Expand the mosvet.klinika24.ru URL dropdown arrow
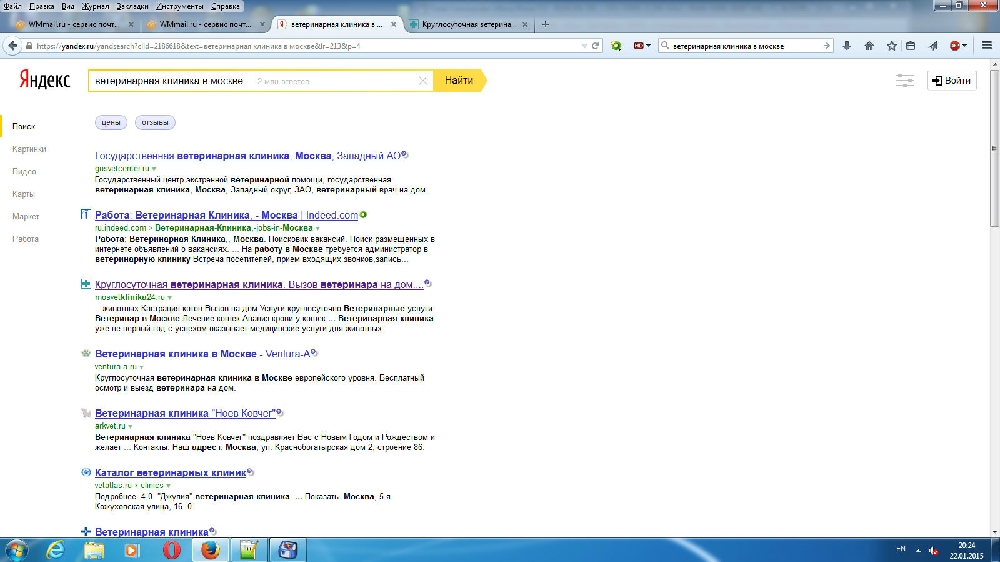This screenshot has width=1000, height=562. (x=170, y=297)
